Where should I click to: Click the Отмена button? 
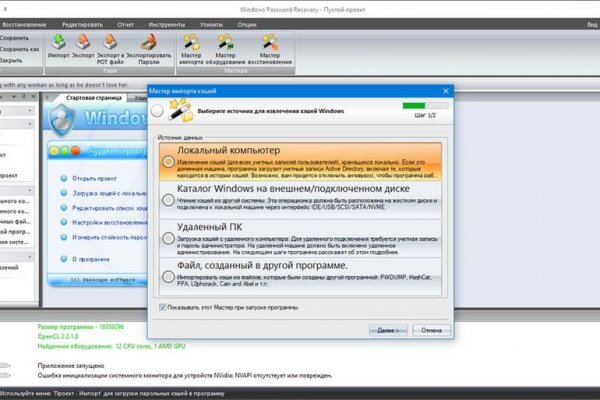click(x=431, y=328)
